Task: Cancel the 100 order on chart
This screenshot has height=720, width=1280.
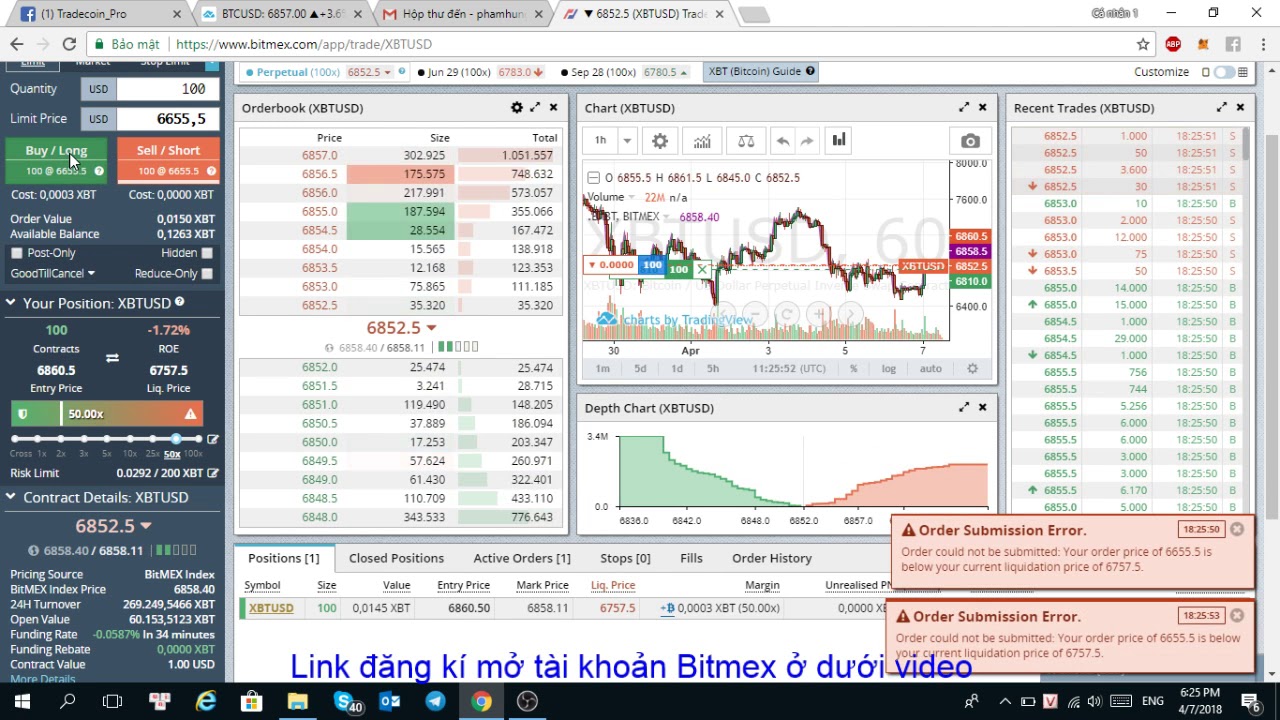Action: point(702,269)
